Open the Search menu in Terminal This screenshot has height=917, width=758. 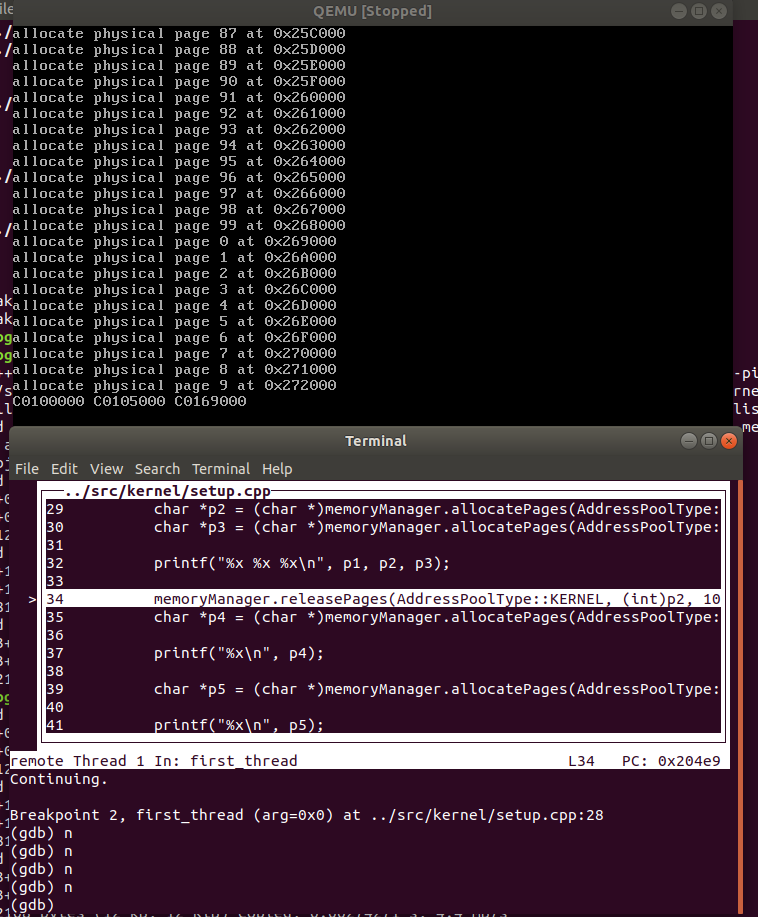pos(157,469)
